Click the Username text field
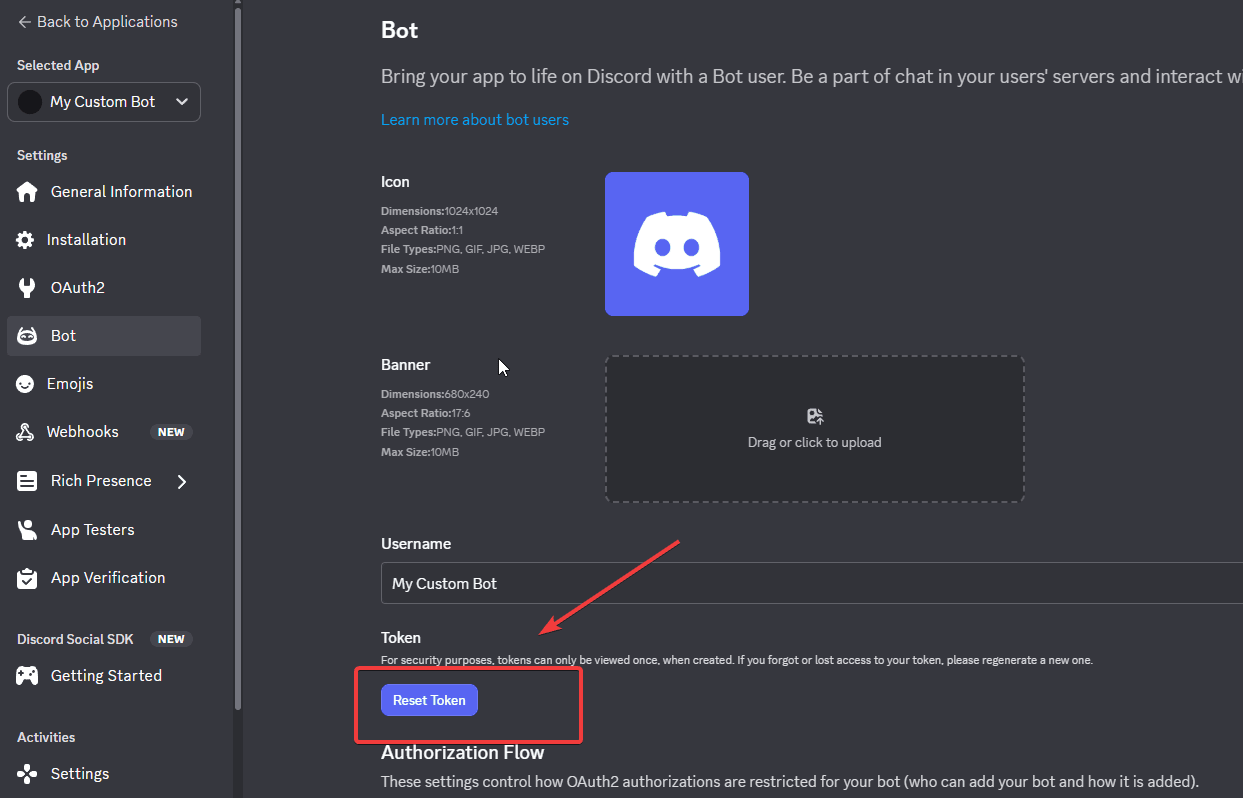 pyautogui.click(x=800, y=583)
